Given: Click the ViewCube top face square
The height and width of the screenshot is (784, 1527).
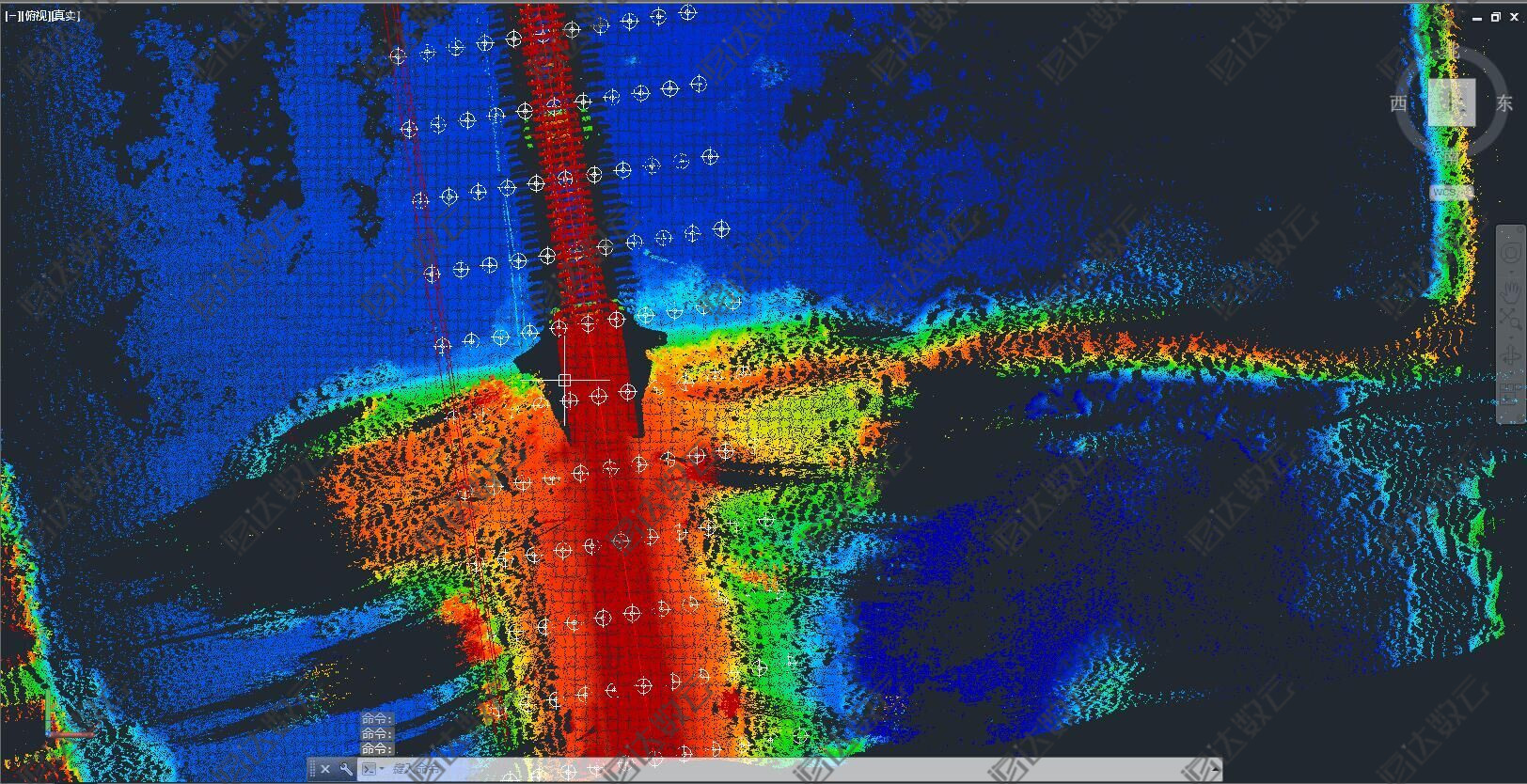Looking at the screenshot, I should [1452, 102].
